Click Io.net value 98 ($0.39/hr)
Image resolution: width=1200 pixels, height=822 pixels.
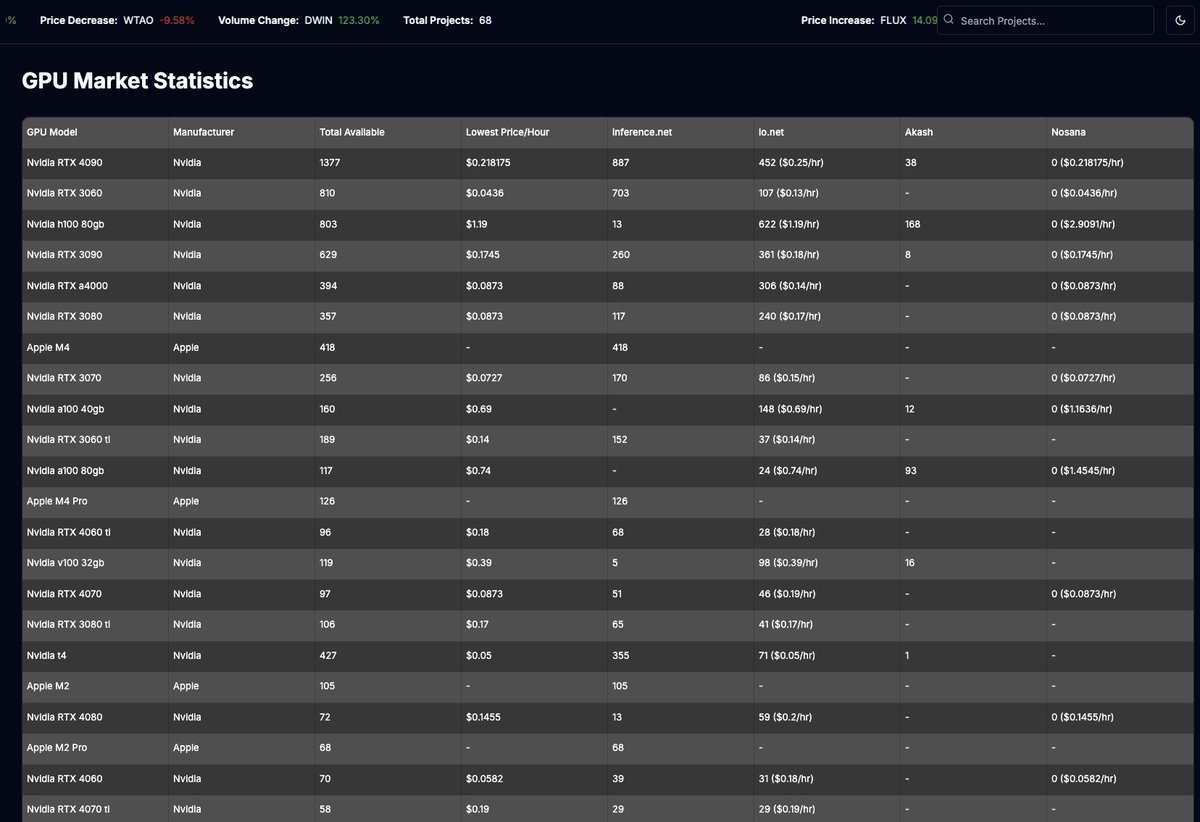tap(787, 563)
